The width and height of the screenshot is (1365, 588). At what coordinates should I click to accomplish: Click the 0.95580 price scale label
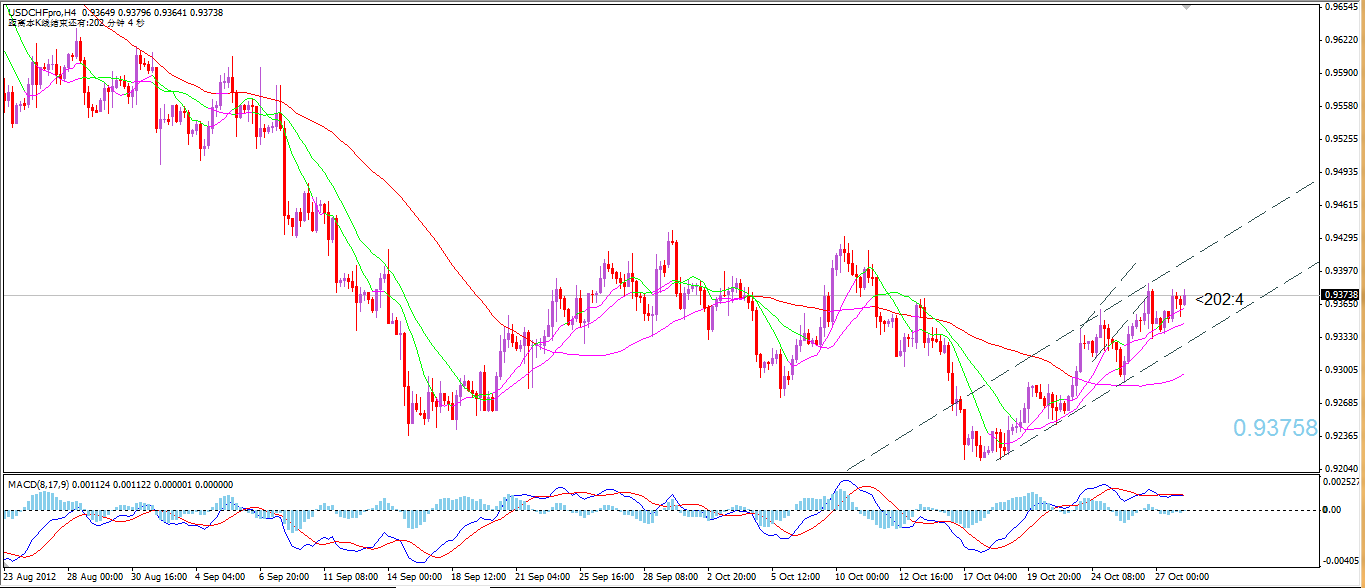click(x=1340, y=106)
